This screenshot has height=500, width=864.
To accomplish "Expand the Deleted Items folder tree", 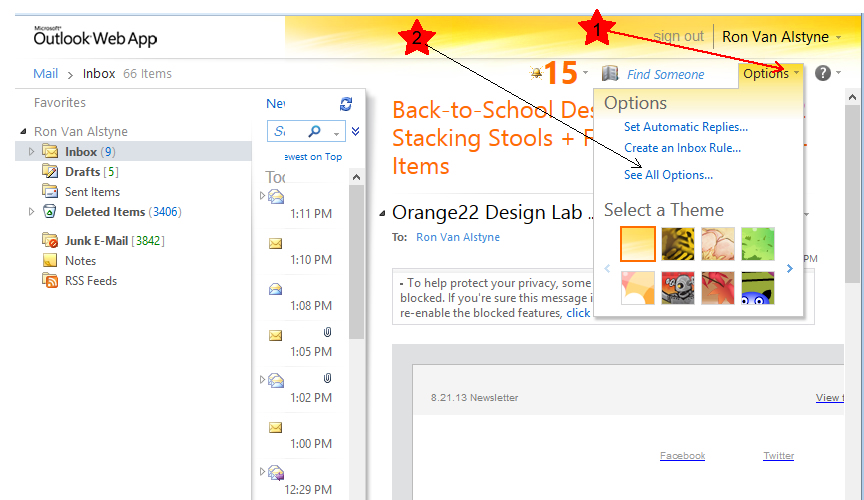I will (31, 211).
